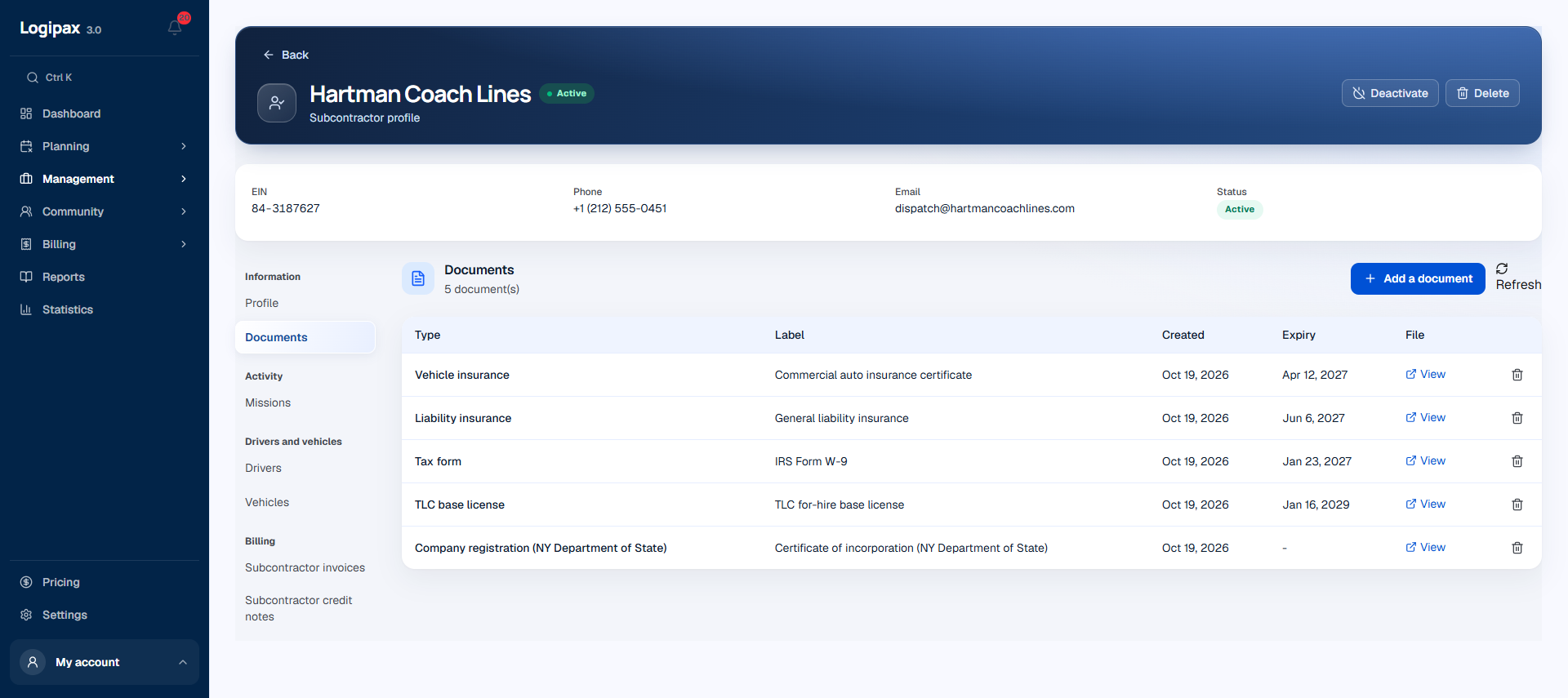Viewport: 1568px width, 698px height.
Task: View the TLC base license file
Action: click(x=1425, y=504)
